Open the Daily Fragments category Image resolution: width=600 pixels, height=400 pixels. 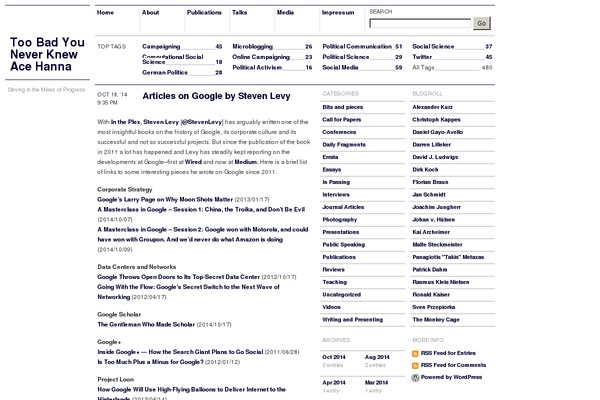pyautogui.click(x=344, y=145)
